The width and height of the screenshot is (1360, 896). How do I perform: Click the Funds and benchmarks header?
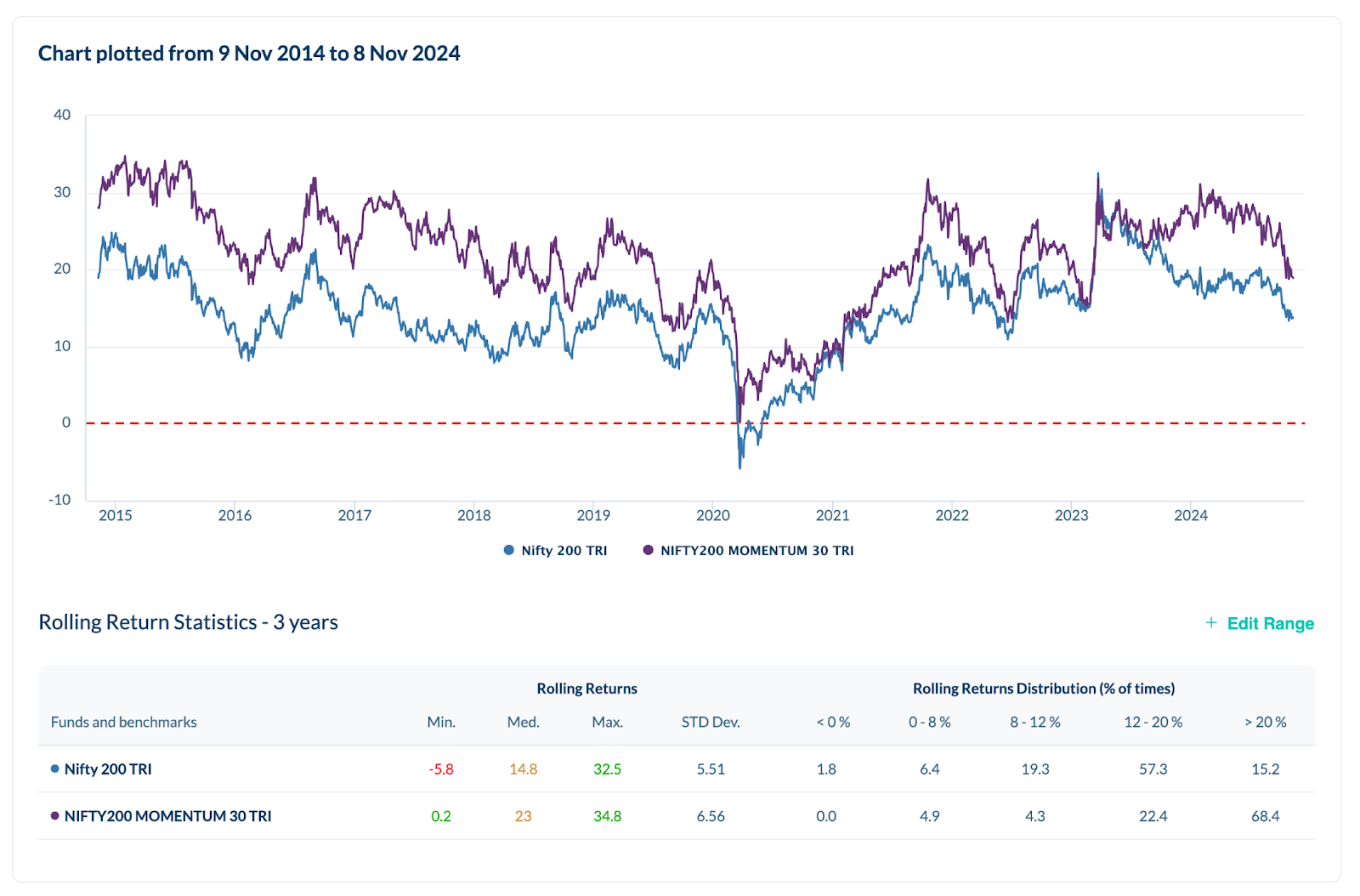[x=124, y=722]
